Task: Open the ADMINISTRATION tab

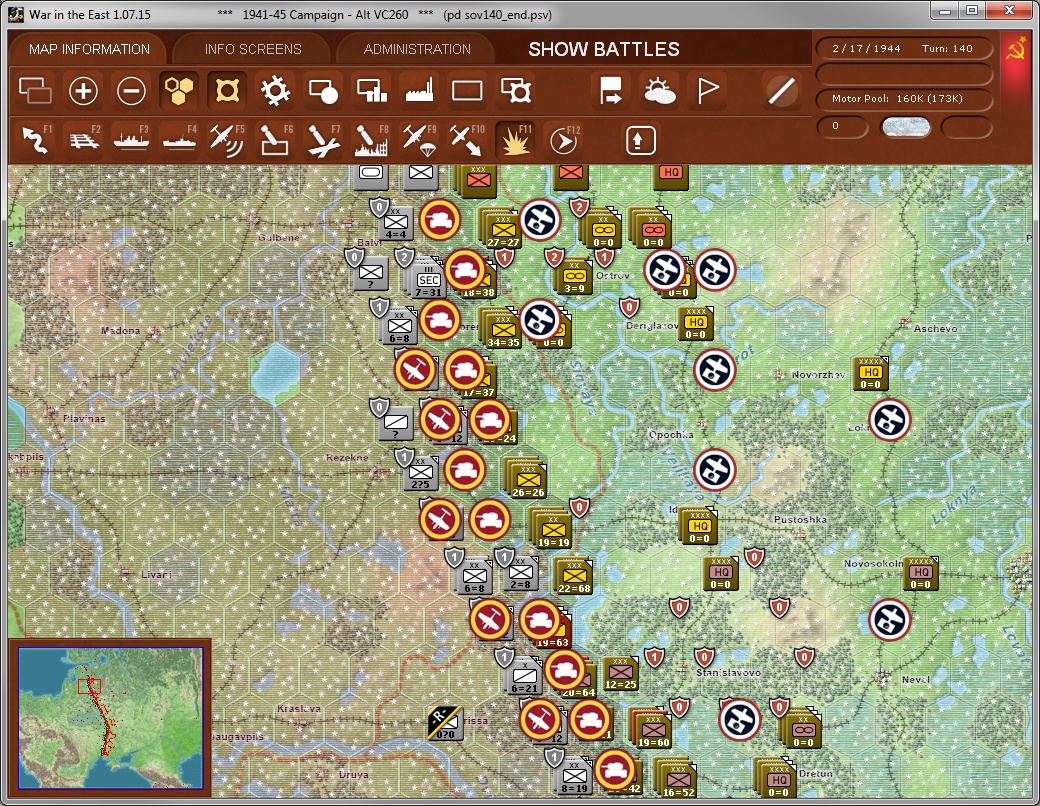Action: pyautogui.click(x=417, y=49)
